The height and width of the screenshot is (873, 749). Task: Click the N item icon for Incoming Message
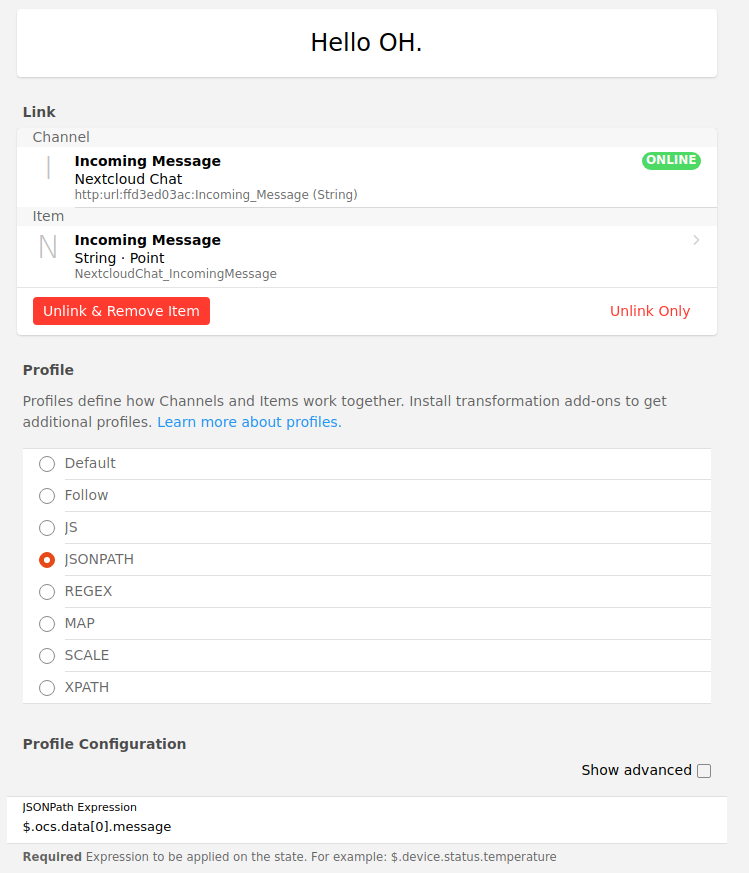tap(48, 247)
